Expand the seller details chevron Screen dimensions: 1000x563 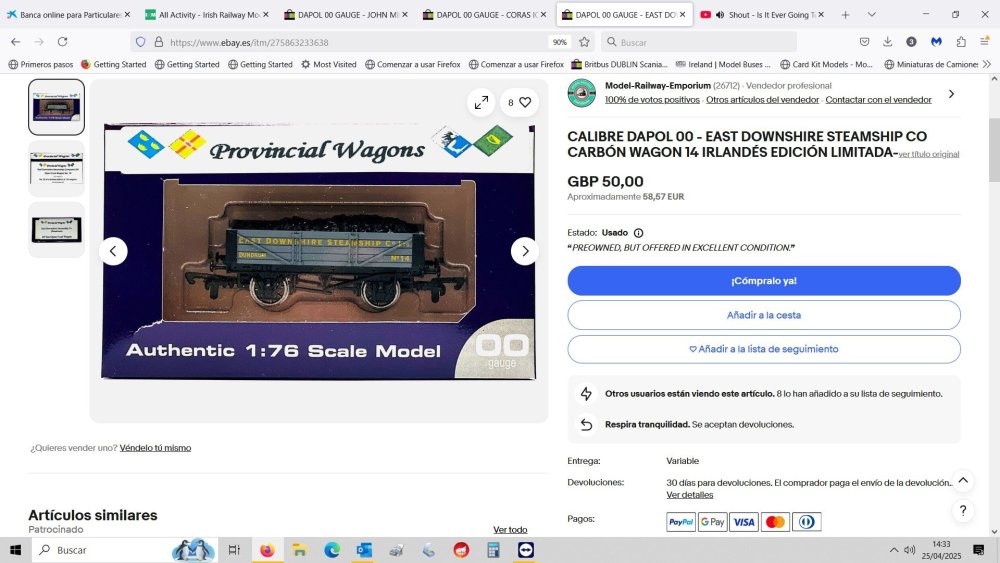(x=951, y=94)
